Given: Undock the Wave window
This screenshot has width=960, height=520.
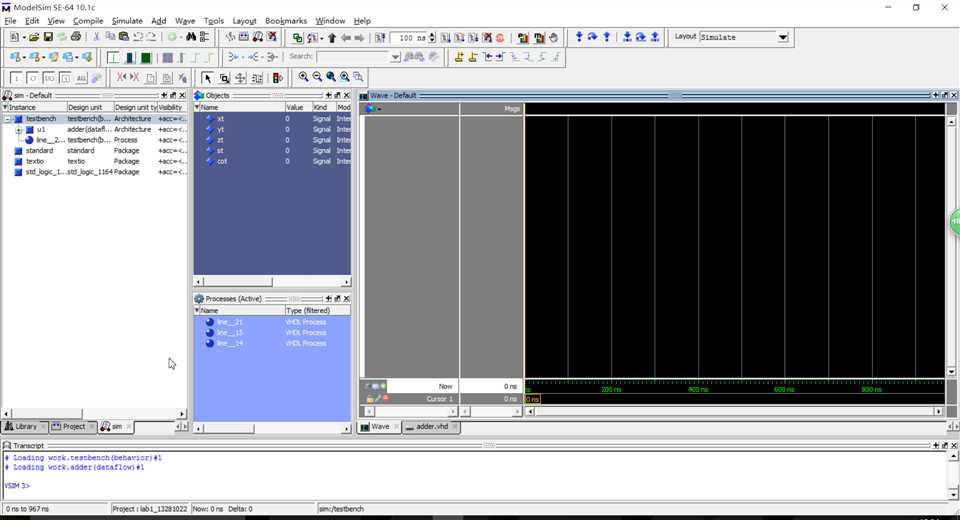Looking at the screenshot, I should coord(945,96).
